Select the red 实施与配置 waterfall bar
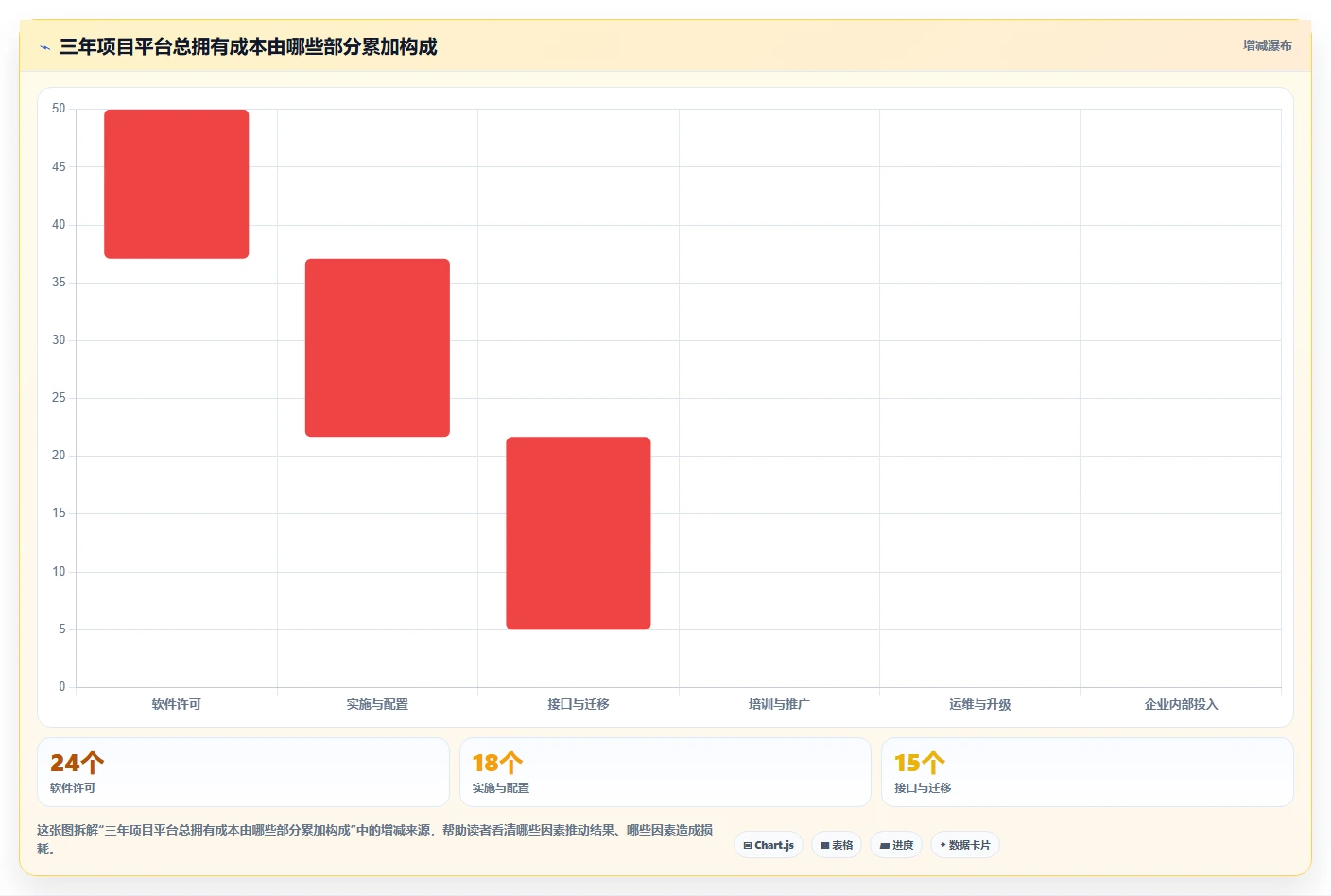1331x896 pixels. pos(377,348)
